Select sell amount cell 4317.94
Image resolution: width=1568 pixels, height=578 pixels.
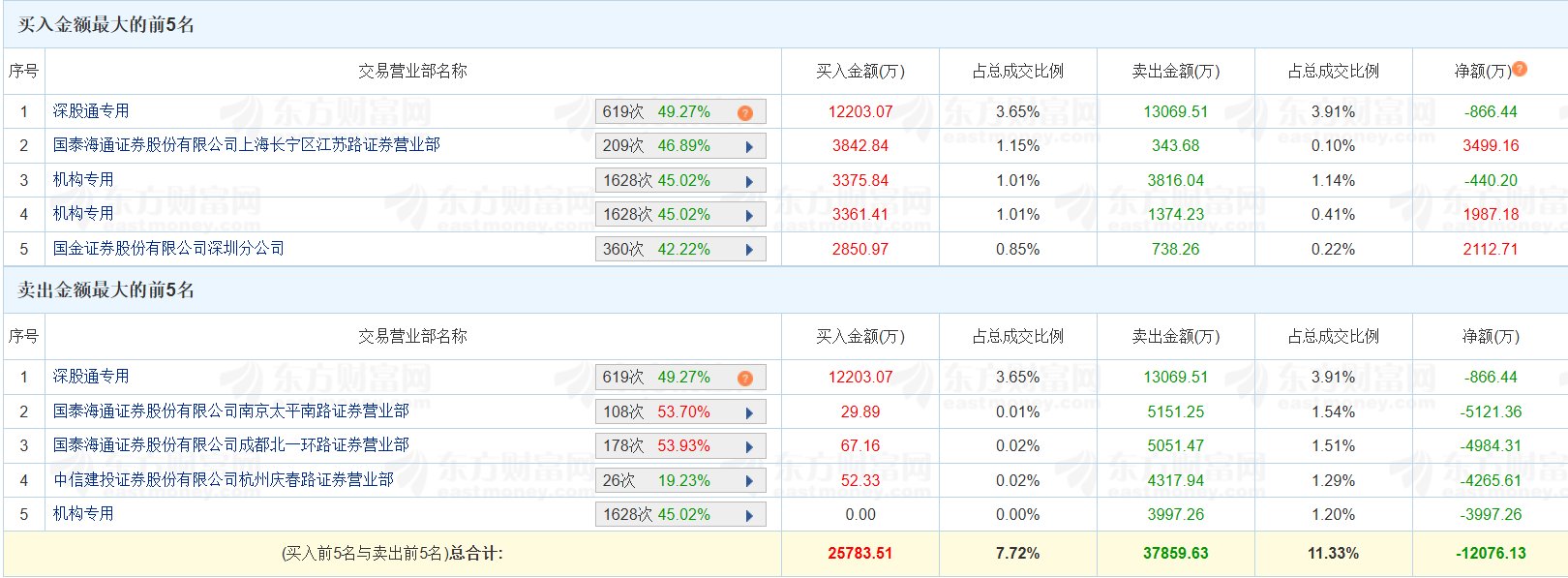click(1176, 480)
